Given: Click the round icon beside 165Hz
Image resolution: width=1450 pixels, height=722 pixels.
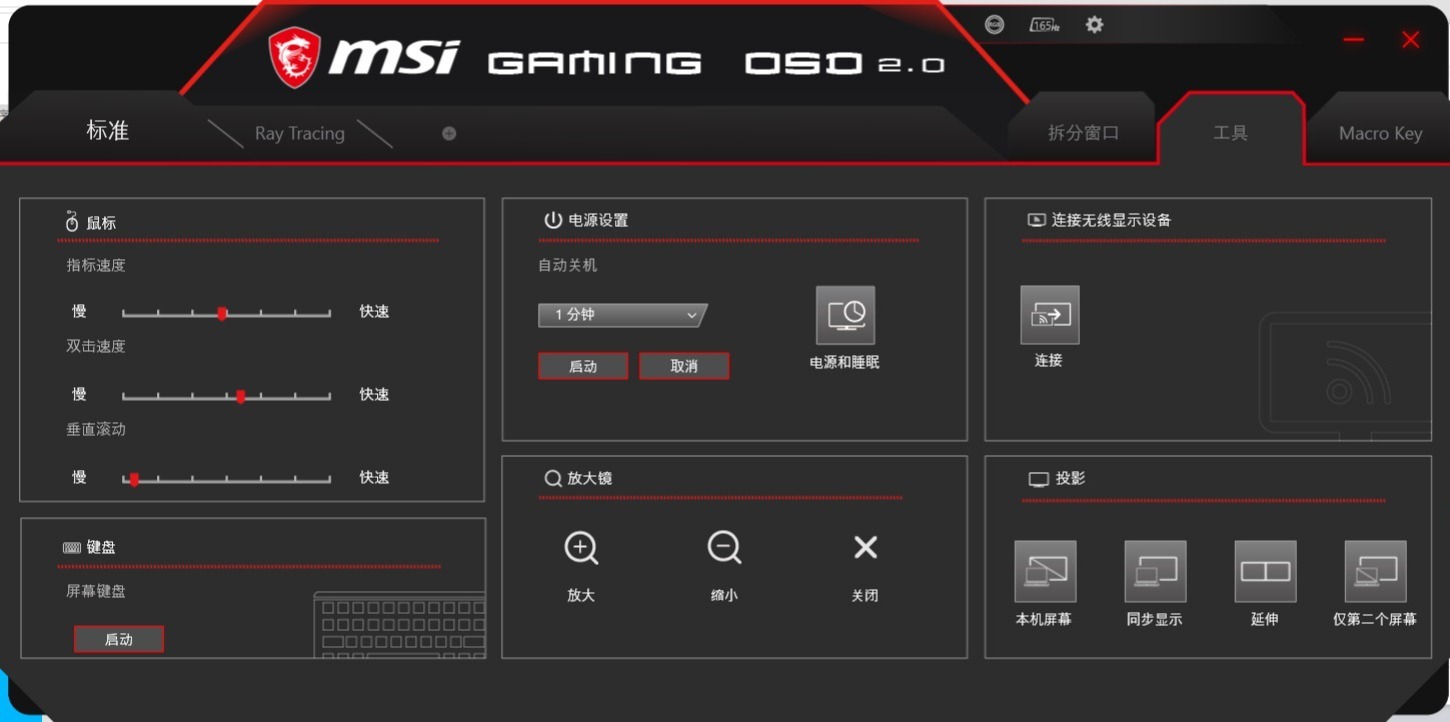Looking at the screenshot, I should coord(994,25).
